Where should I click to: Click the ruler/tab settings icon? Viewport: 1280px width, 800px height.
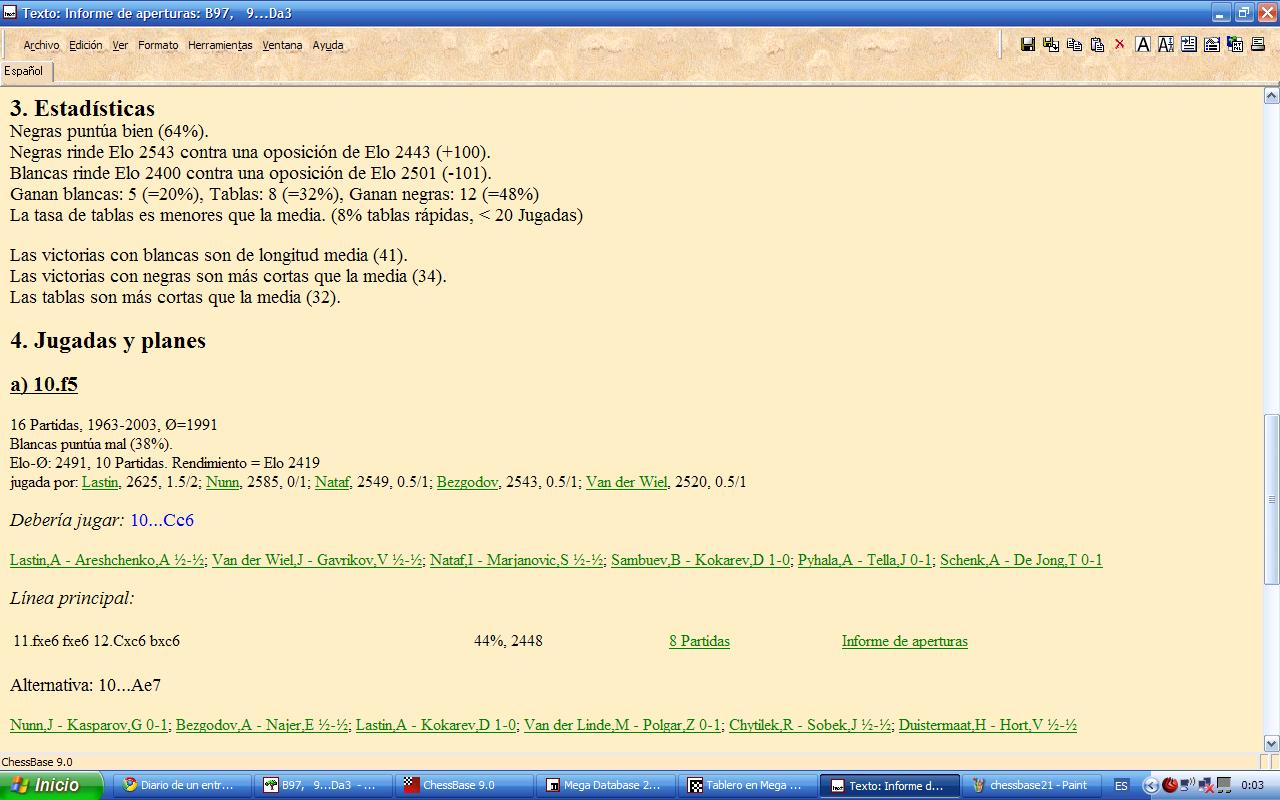[x=1211, y=44]
